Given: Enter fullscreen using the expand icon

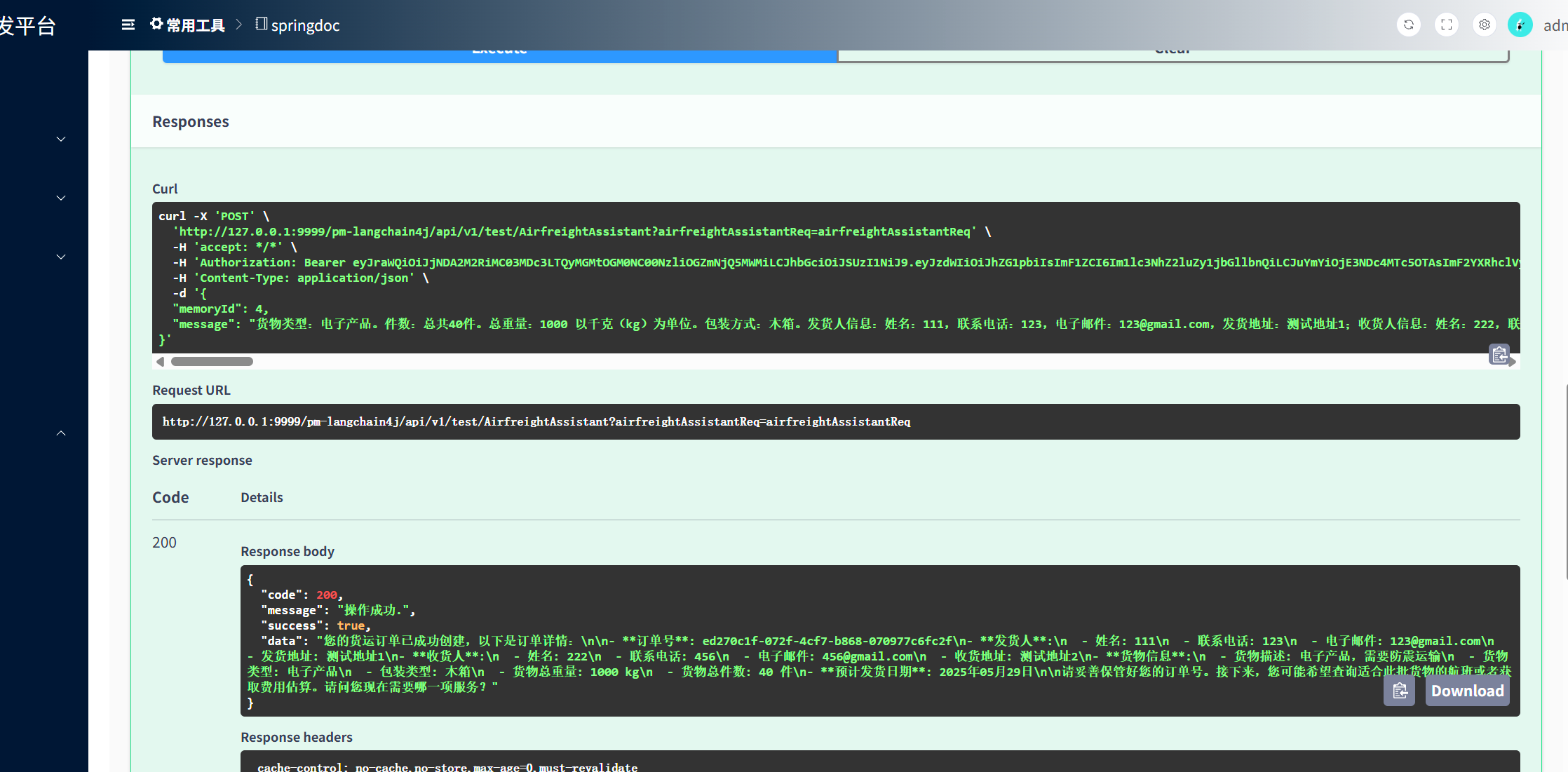Looking at the screenshot, I should point(1446,25).
